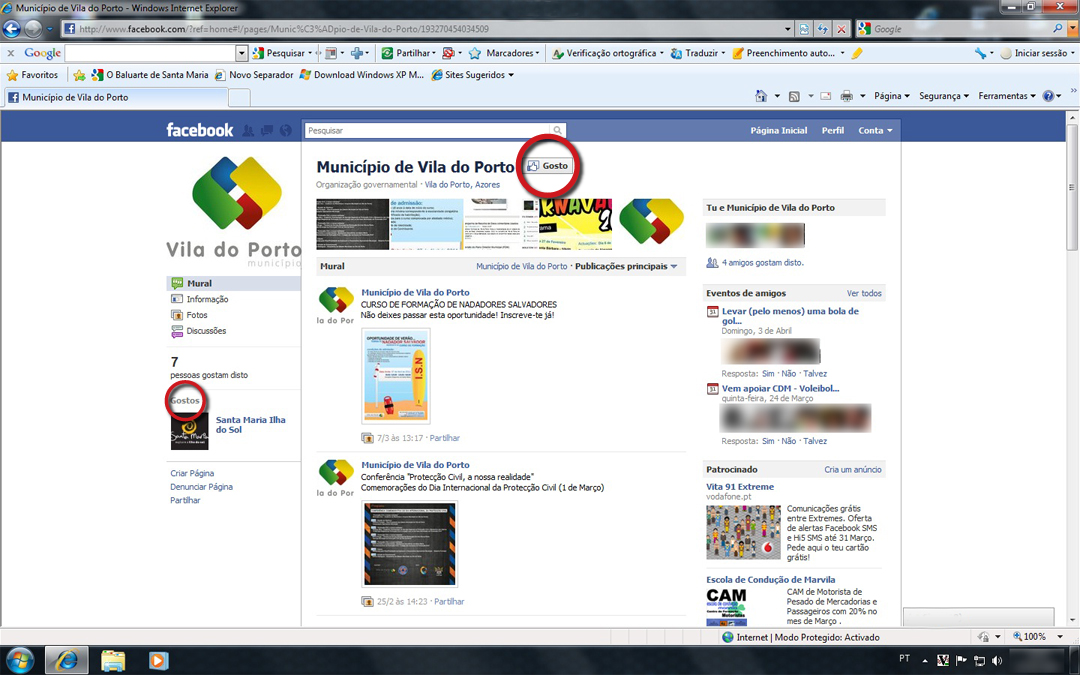Click Ver todos in Eventos de amigos

tap(864, 293)
